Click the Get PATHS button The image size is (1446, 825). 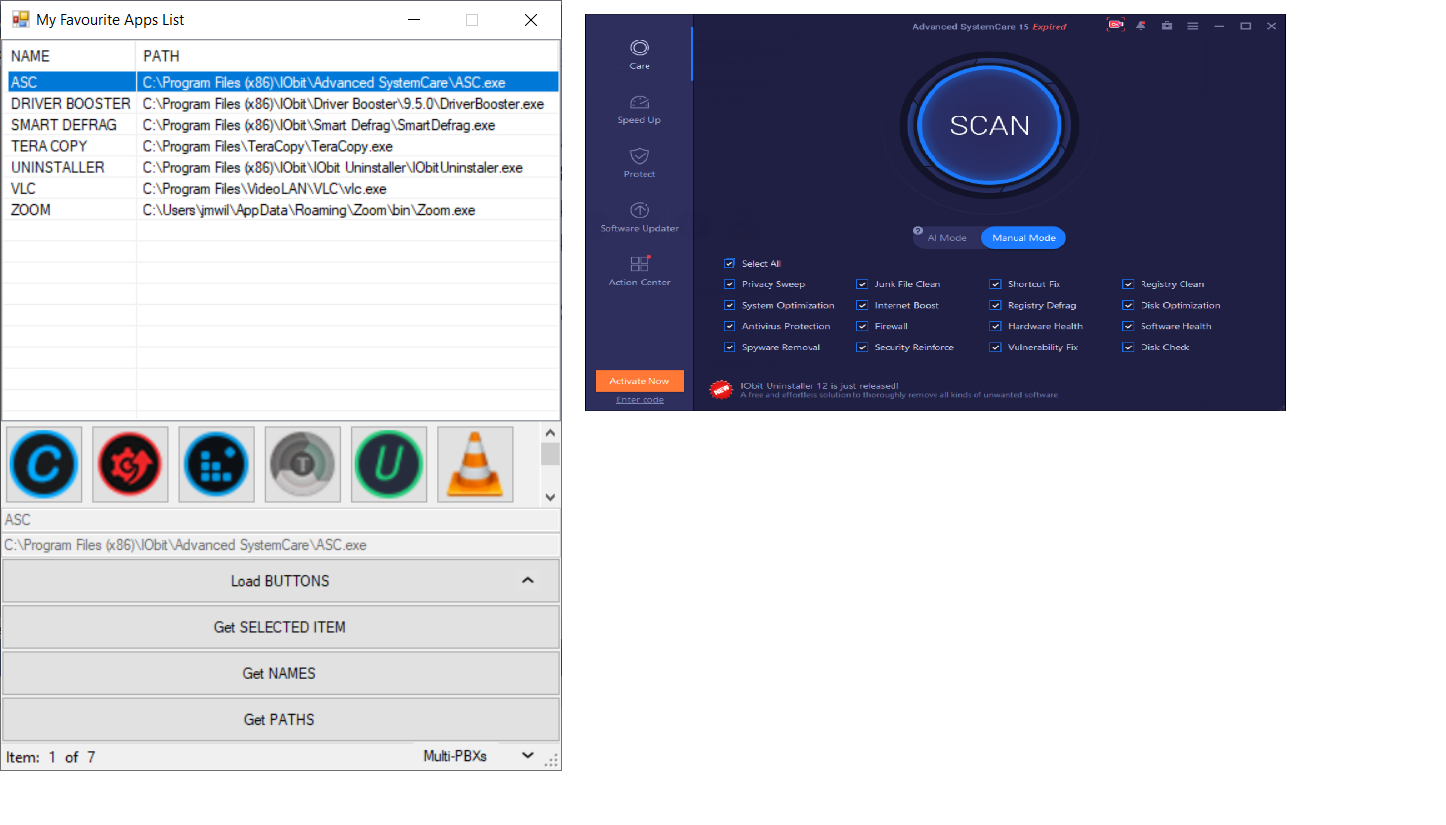coord(281,719)
